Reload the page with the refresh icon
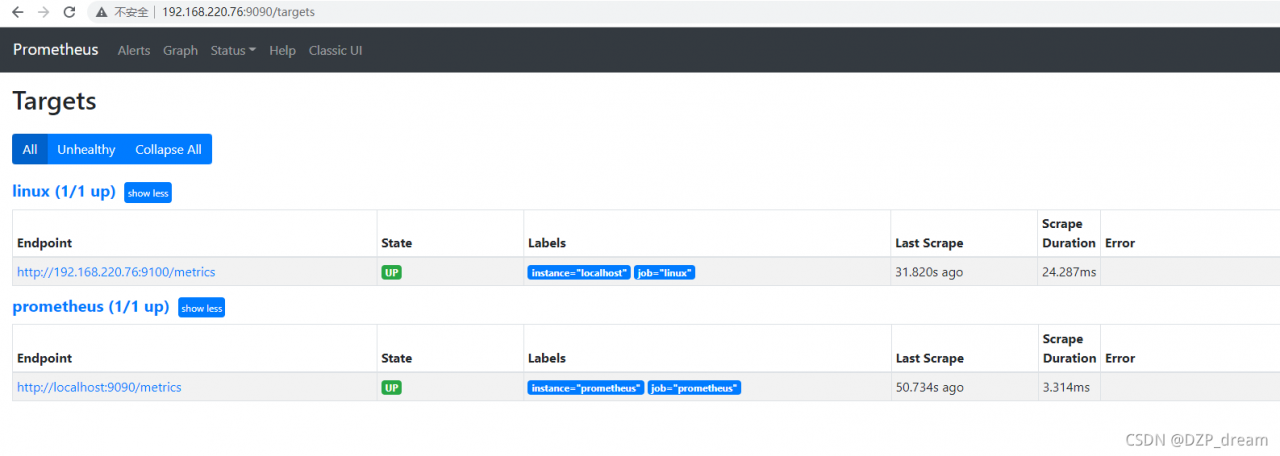 click(69, 12)
